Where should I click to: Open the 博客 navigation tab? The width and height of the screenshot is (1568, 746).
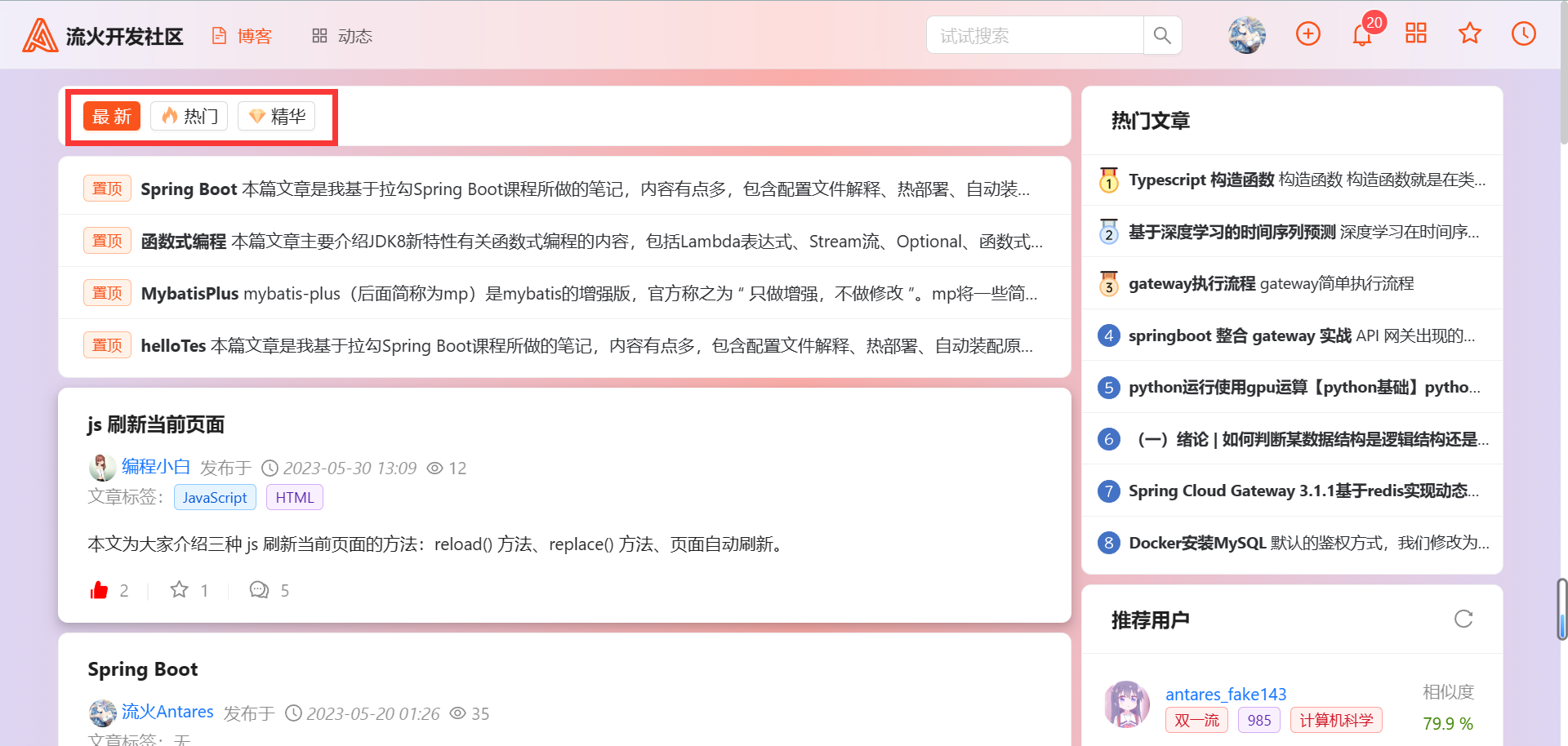pyautogui.click(x=242, y=36)
